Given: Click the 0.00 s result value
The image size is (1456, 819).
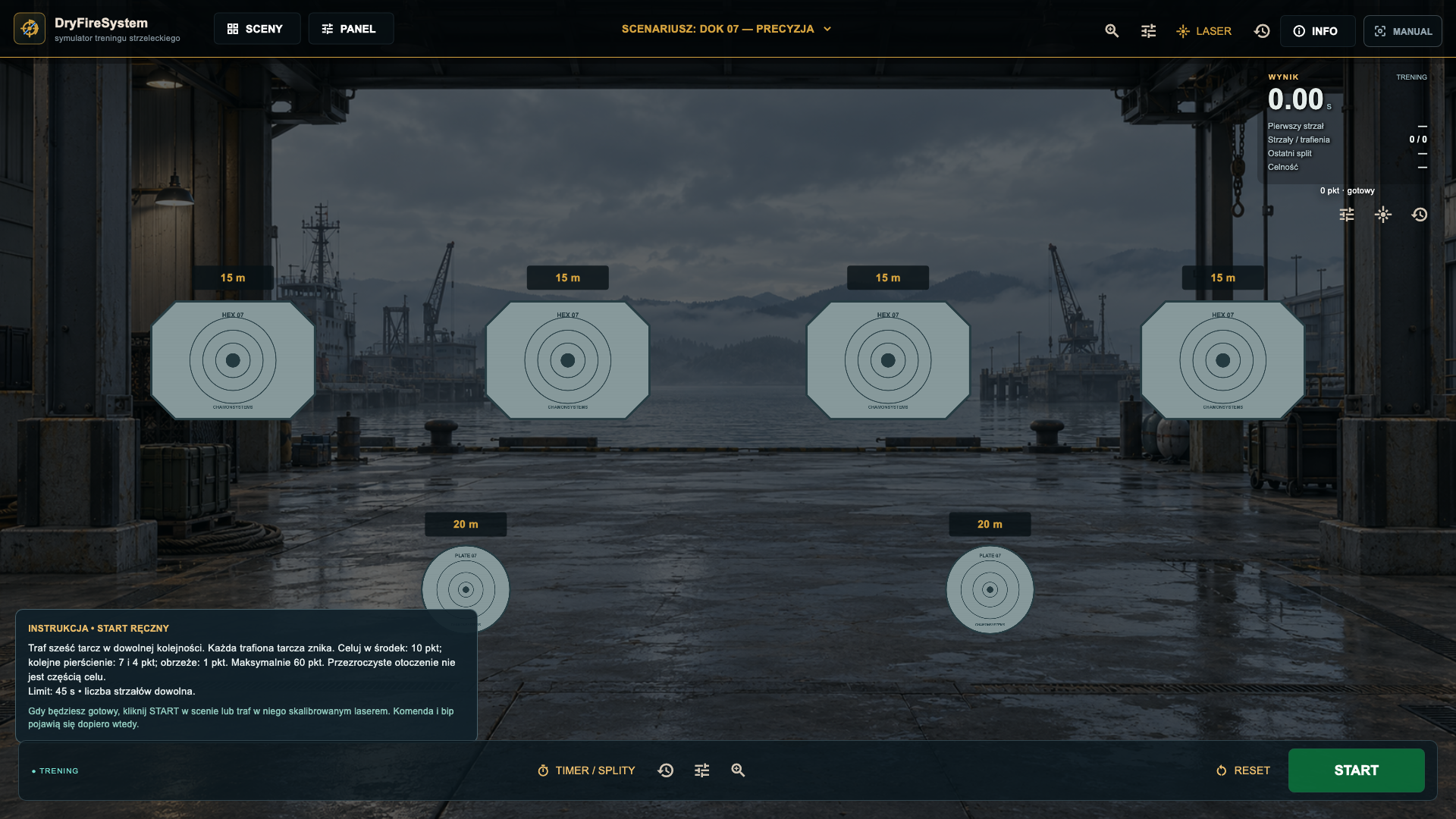Looking at the screenshot, I should (x=1299, y=99).
